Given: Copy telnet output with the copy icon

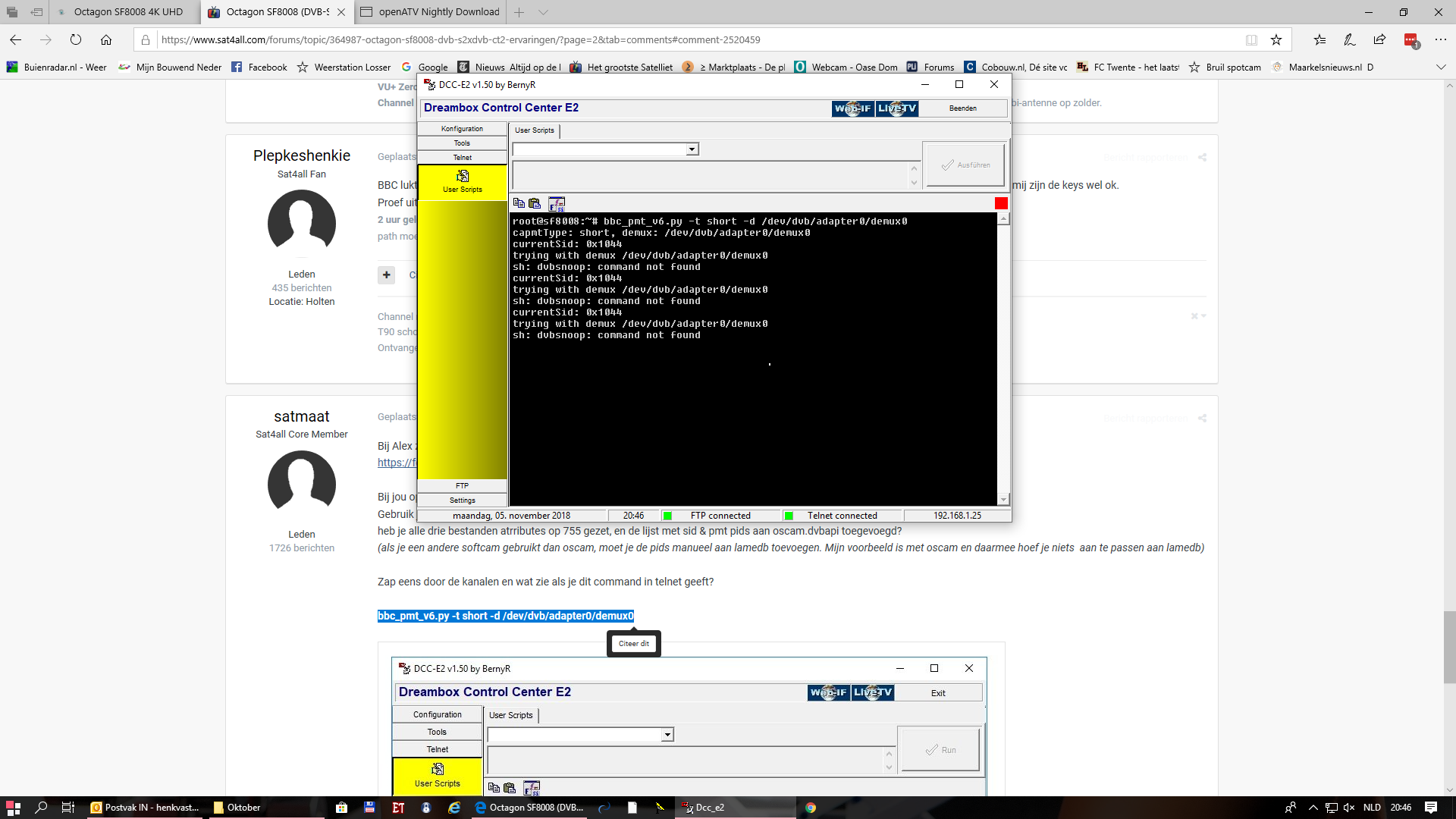Looking at the screenshot, I should [519, 203].
